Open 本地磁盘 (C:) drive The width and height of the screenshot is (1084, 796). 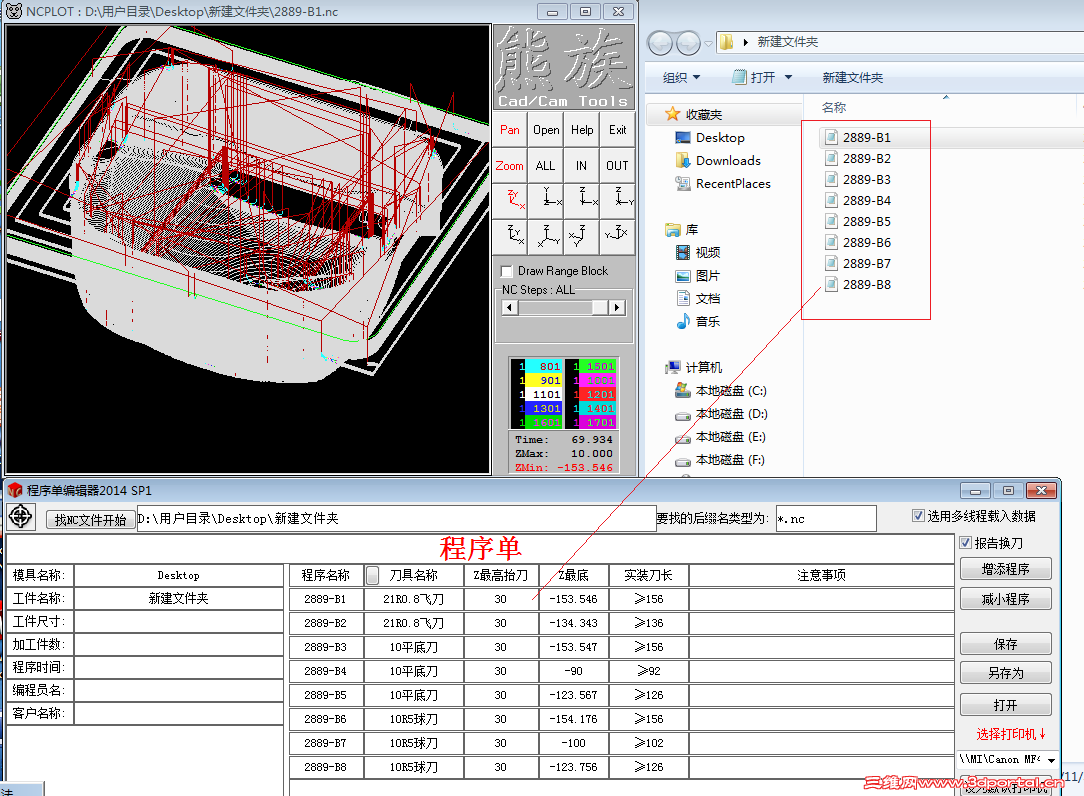tap(731, 391)
